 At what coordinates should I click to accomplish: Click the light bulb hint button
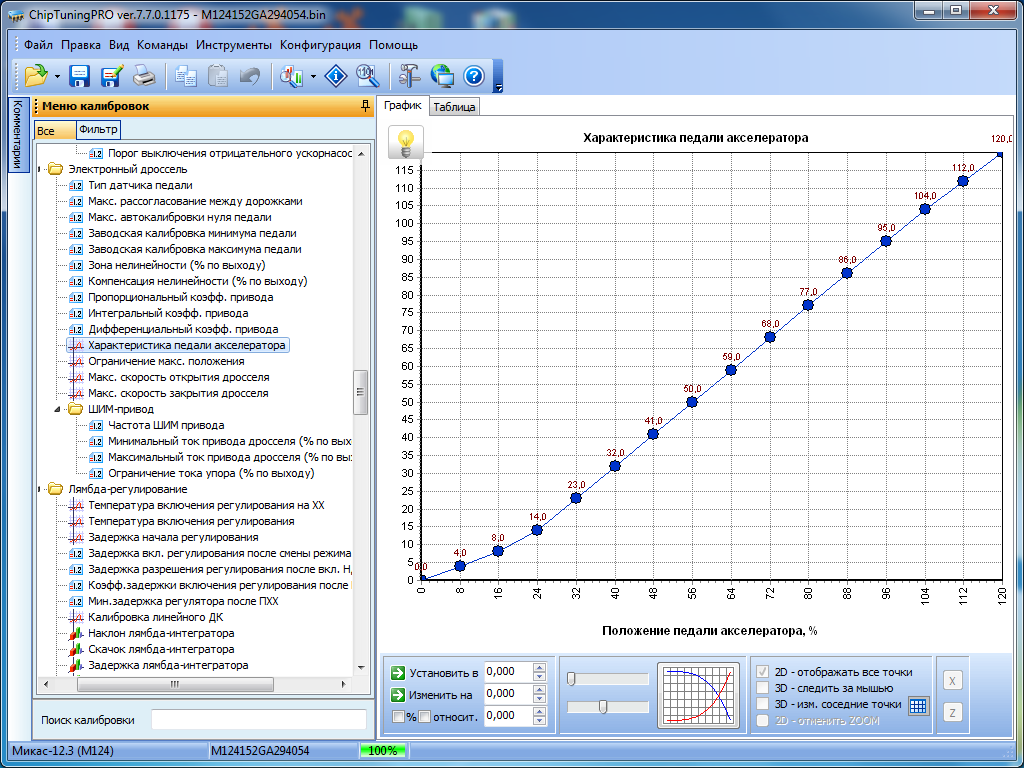[x=406, y=142]
